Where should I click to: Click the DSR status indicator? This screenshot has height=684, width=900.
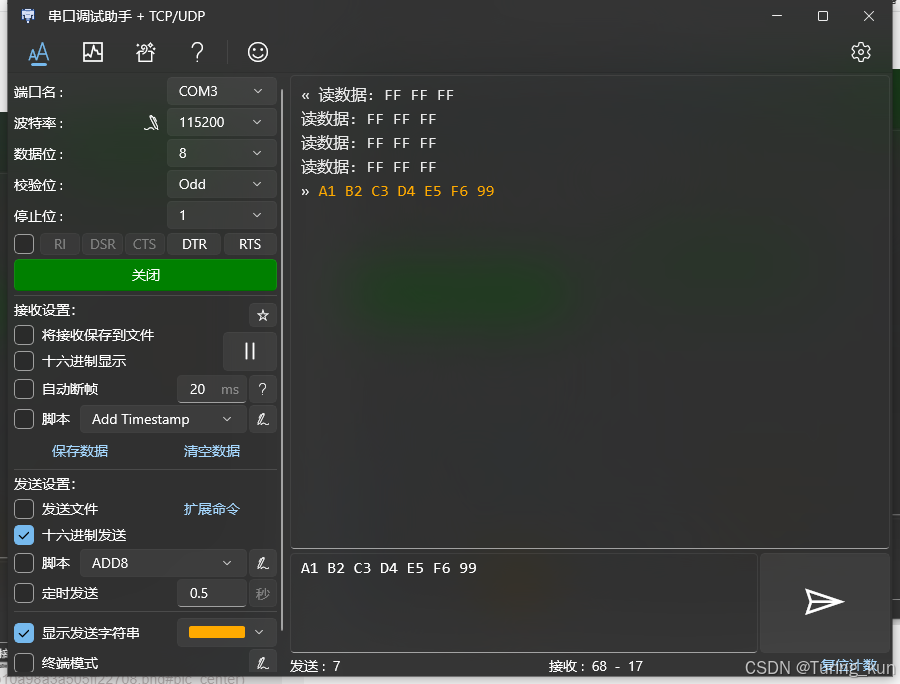103,244
